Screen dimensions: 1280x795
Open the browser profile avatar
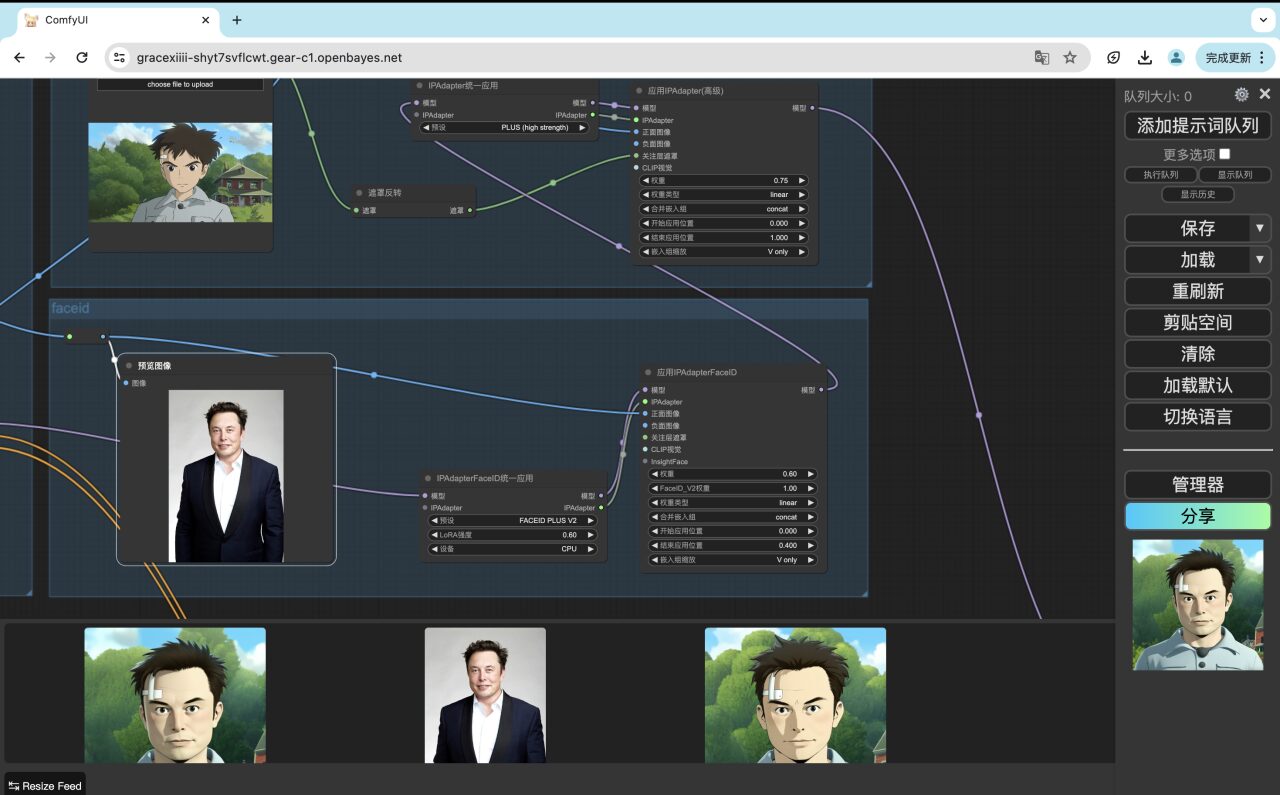(1176, 58)
